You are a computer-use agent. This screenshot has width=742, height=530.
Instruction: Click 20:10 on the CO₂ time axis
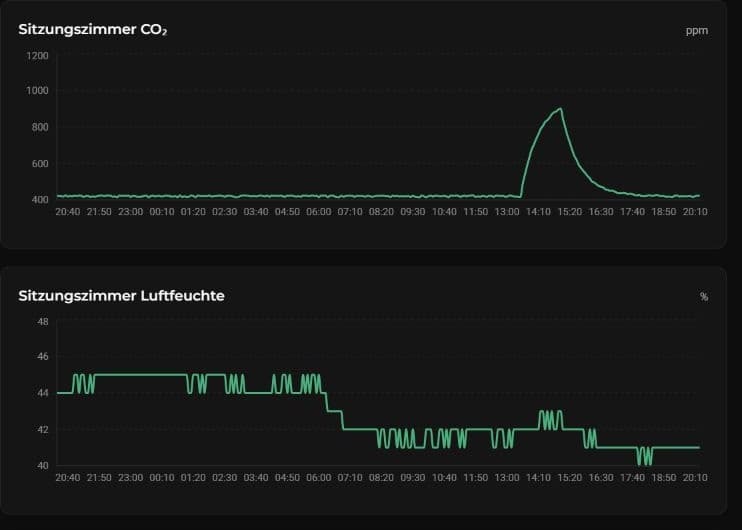coord(695,212)
